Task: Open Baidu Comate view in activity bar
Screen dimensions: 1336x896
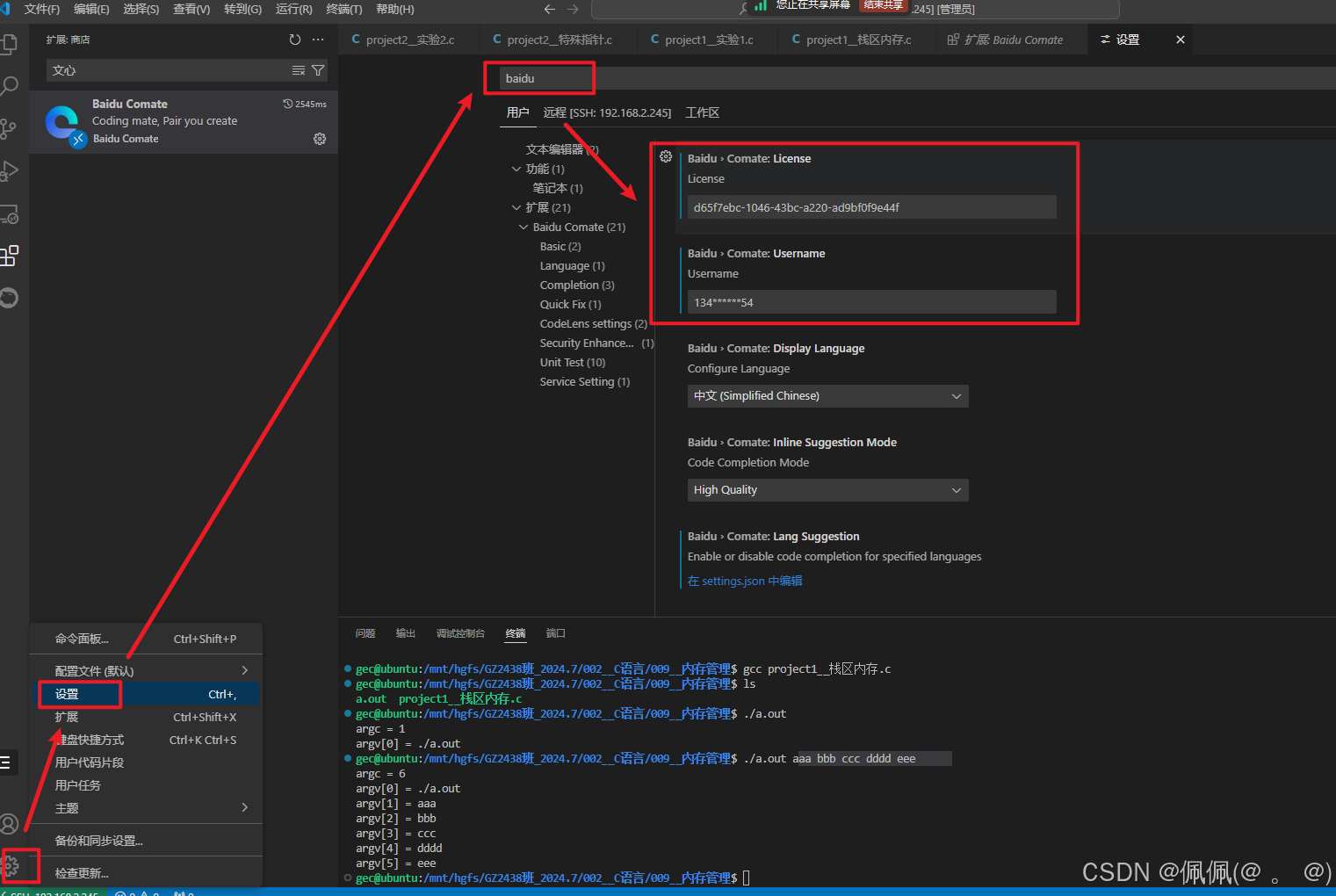Action: coord(9,298)
